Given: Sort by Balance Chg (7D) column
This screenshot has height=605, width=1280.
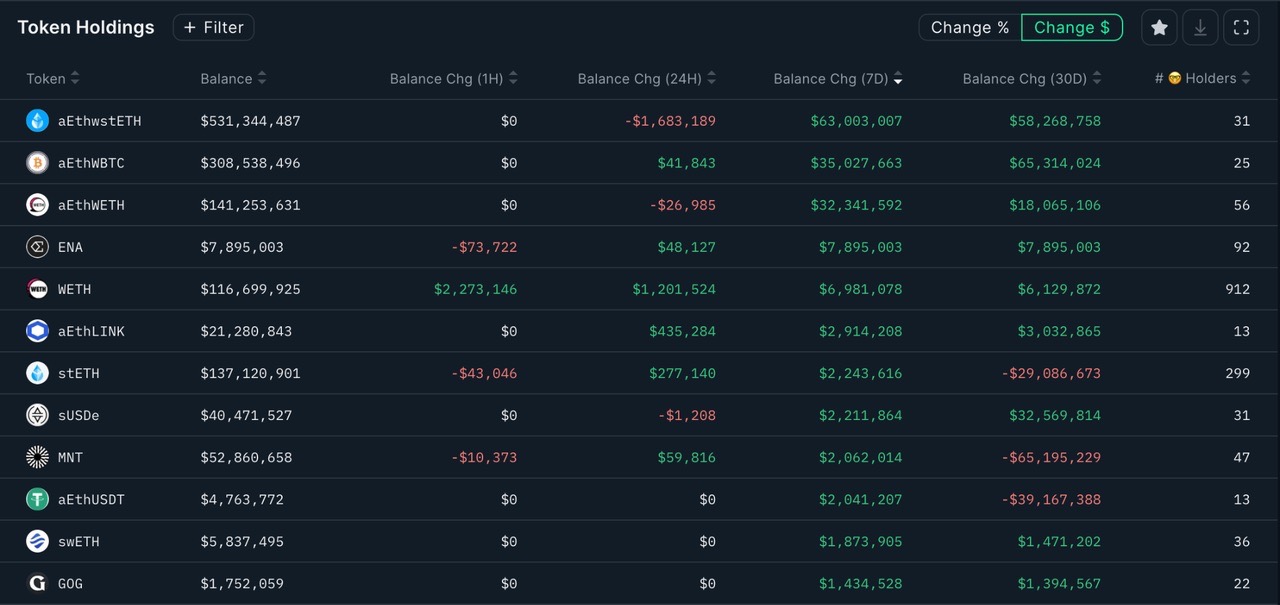Looking at the screenshot, I should coord(837,79).
